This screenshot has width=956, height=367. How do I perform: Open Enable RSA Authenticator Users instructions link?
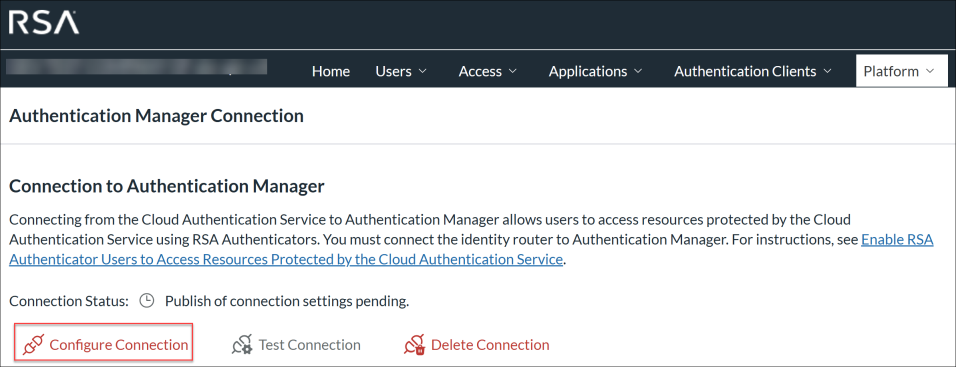point(285,260)
